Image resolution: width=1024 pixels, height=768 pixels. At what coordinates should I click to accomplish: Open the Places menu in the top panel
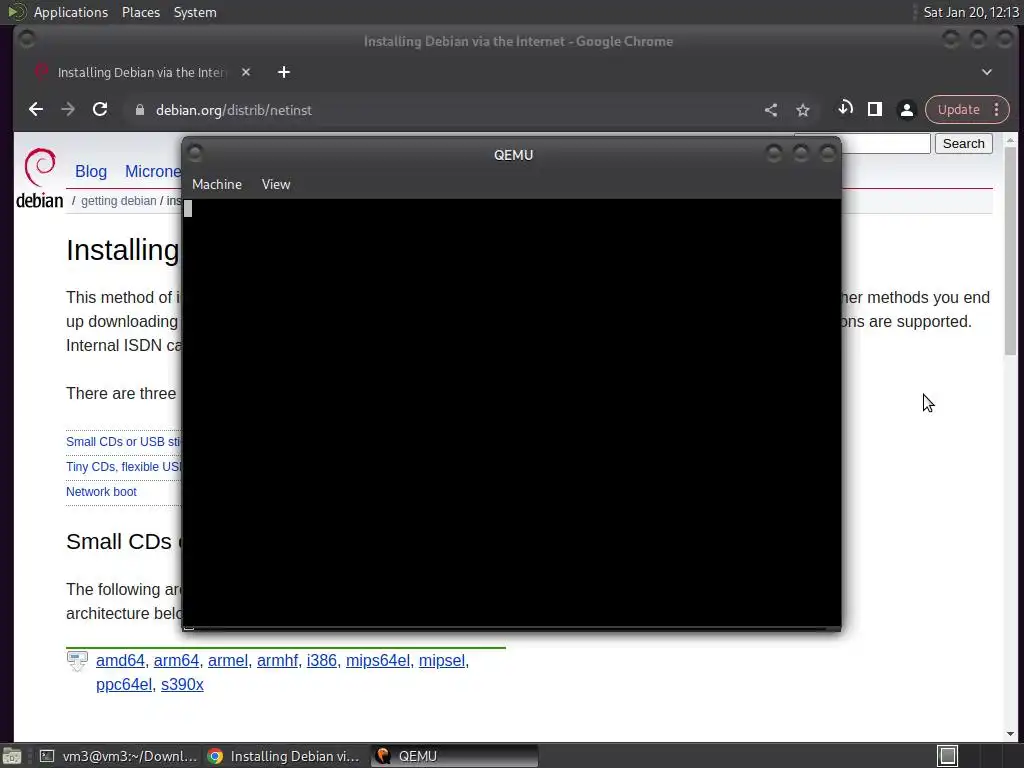tap(140, 12)
